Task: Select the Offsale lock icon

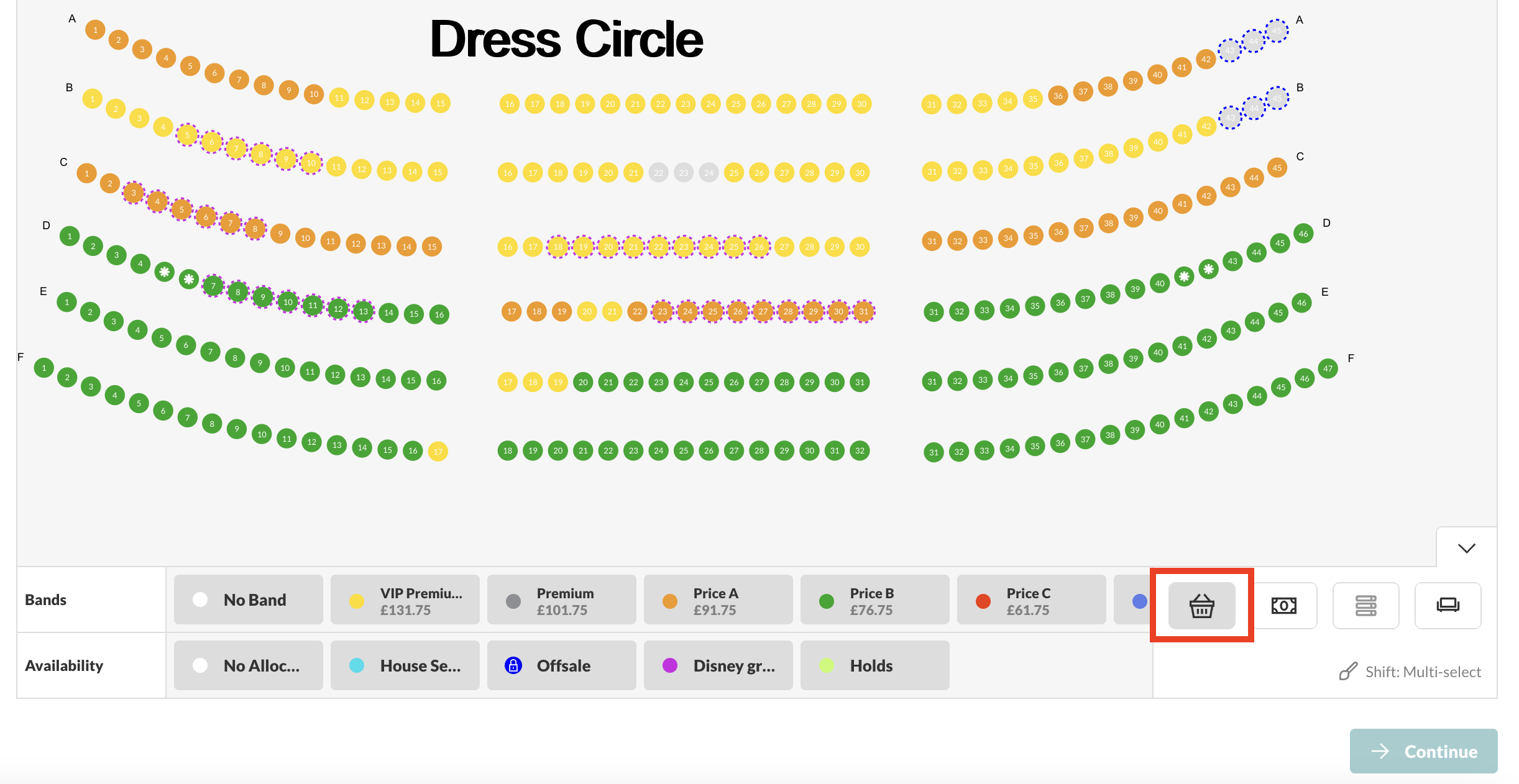Action: coord(513,665)
